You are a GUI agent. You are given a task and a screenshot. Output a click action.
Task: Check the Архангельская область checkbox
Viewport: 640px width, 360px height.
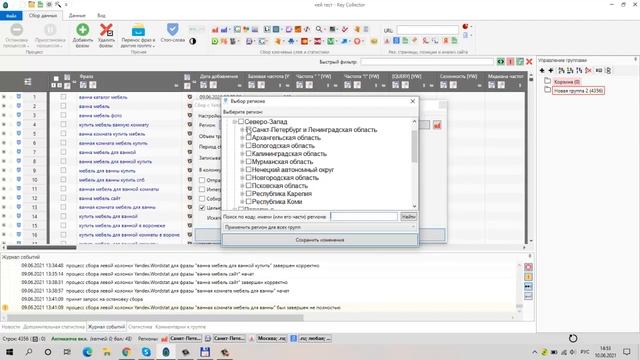pyautogui.click(x=249, y=138)
